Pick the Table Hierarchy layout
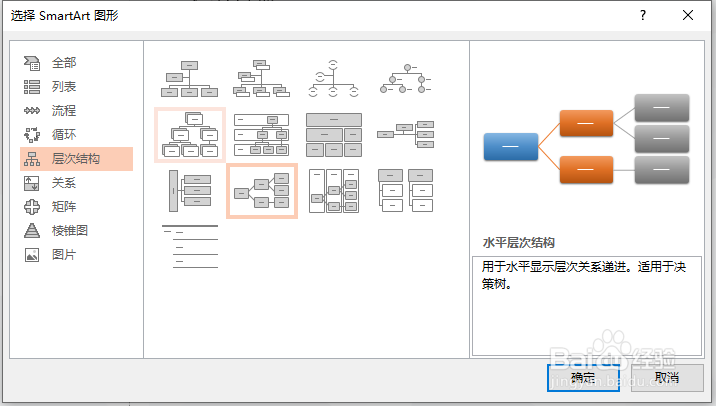Image resolution: width=716 pixels, height=406 pixels. 334,135
